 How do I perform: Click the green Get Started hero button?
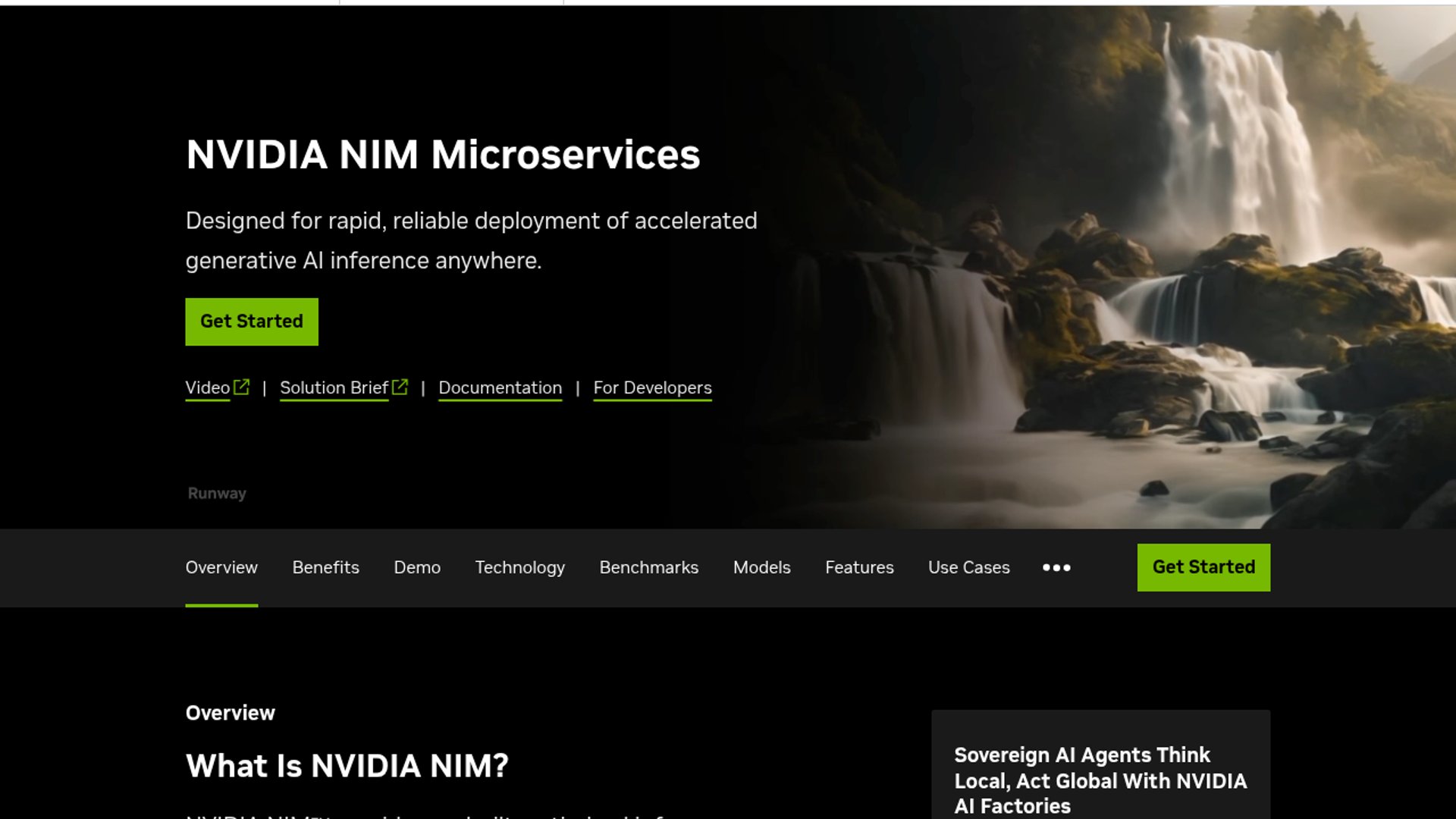[x=251, y=322]
